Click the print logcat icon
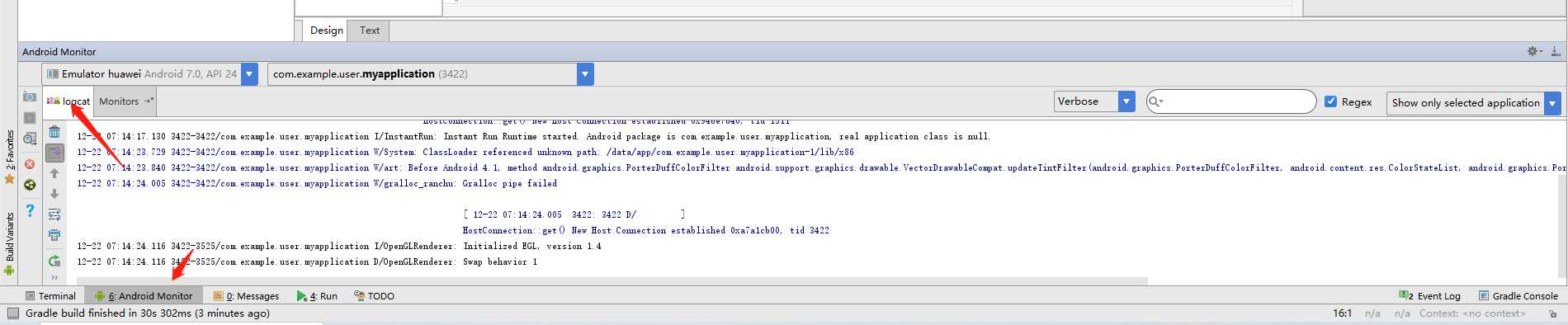This screenshot has height=325, width=1568. pyautogui.click(x=54, y=235)
